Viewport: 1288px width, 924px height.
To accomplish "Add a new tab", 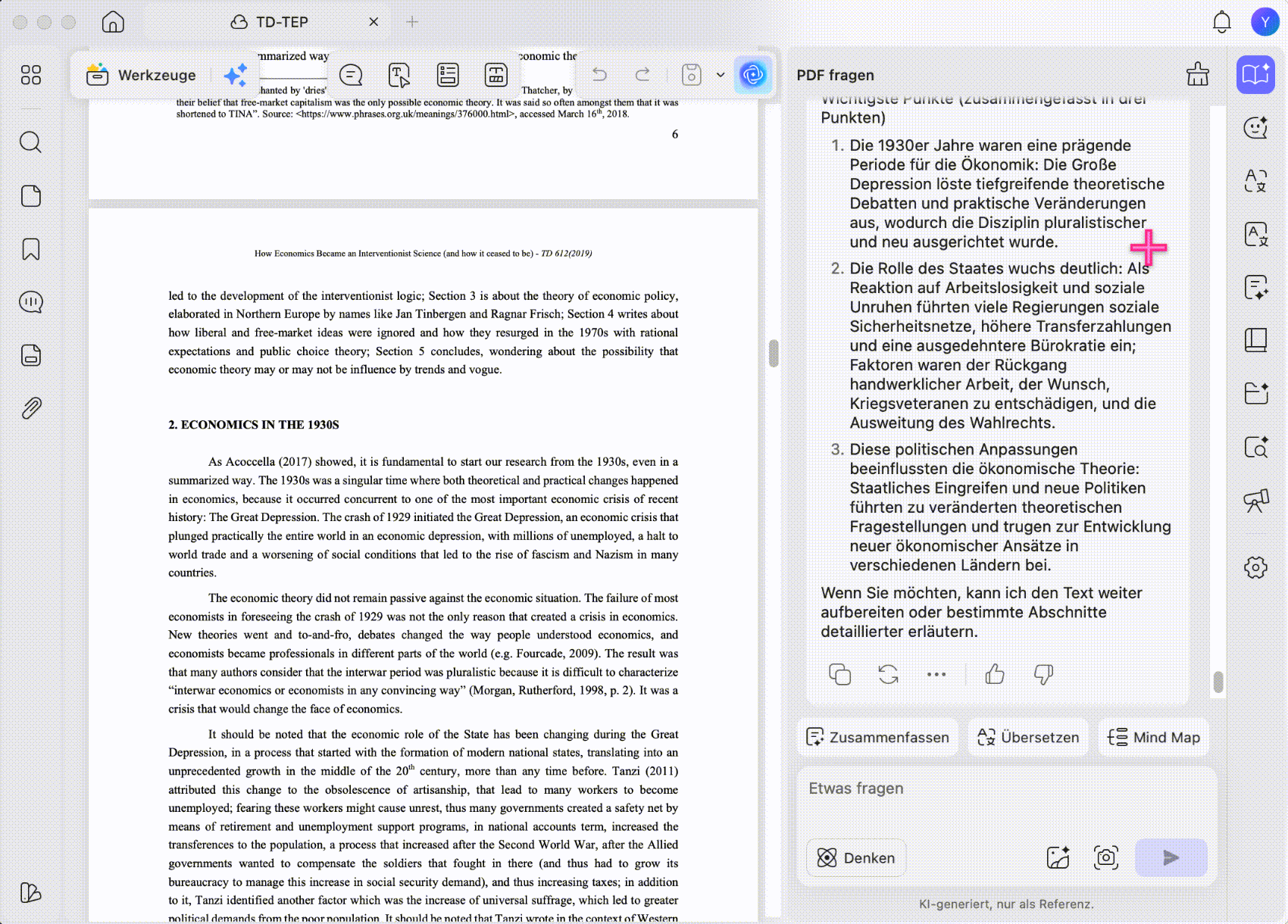I will (412, 22).
